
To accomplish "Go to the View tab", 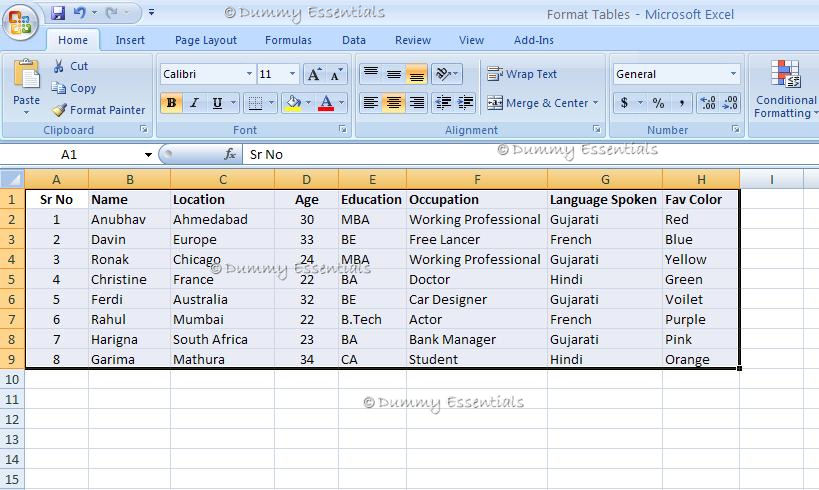I will coord(471,40).
